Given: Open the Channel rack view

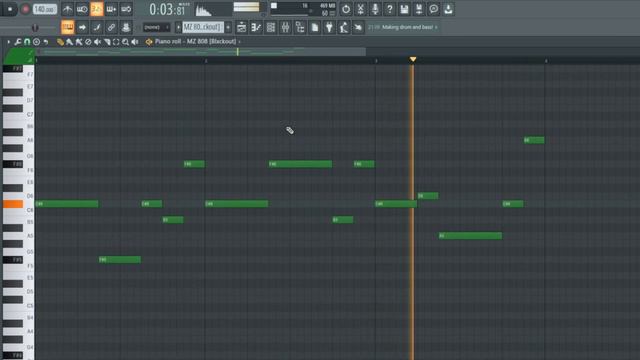Looking at the screenshot, I should (271, 27).
